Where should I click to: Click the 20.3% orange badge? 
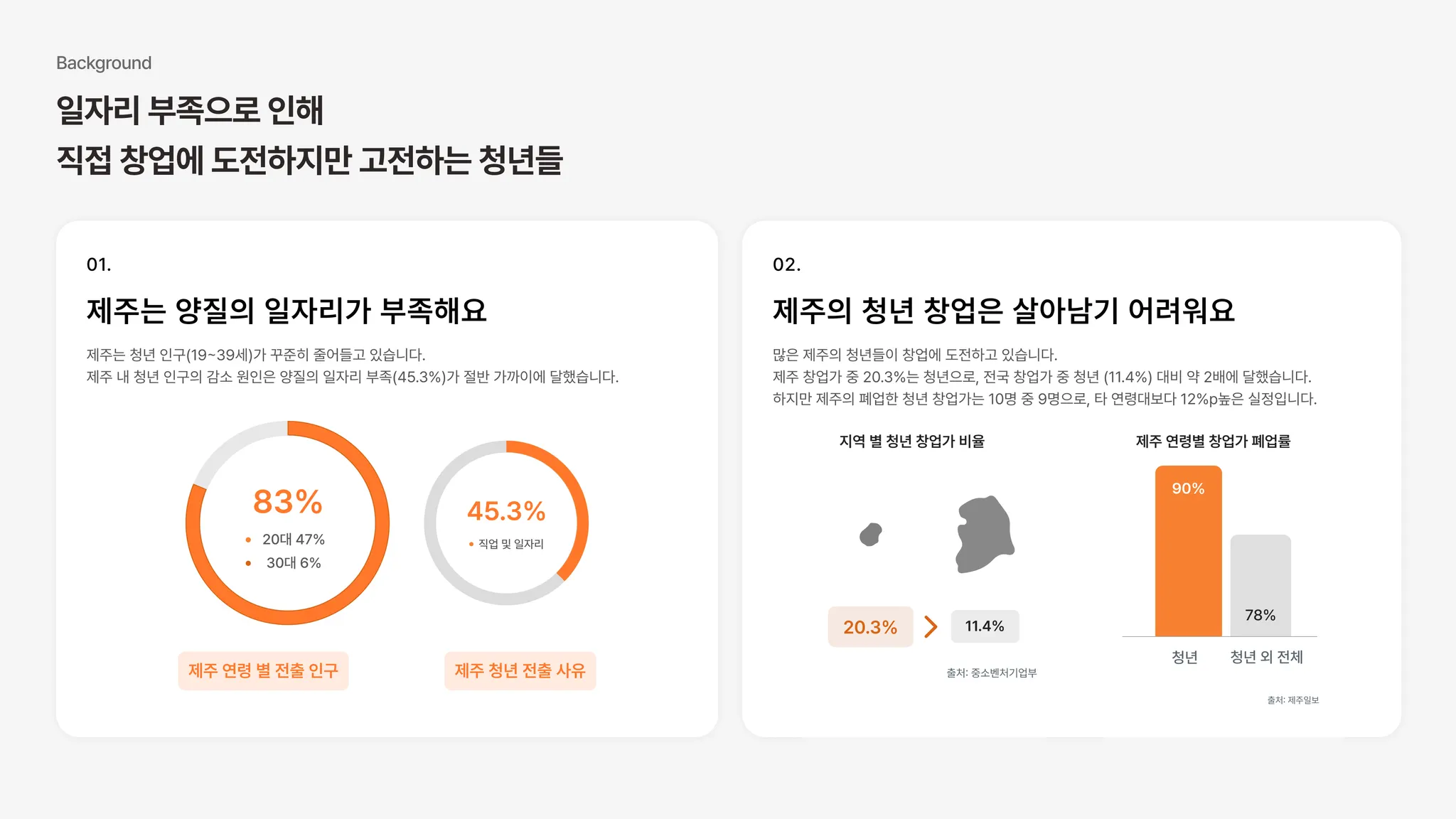pos(870,627)
